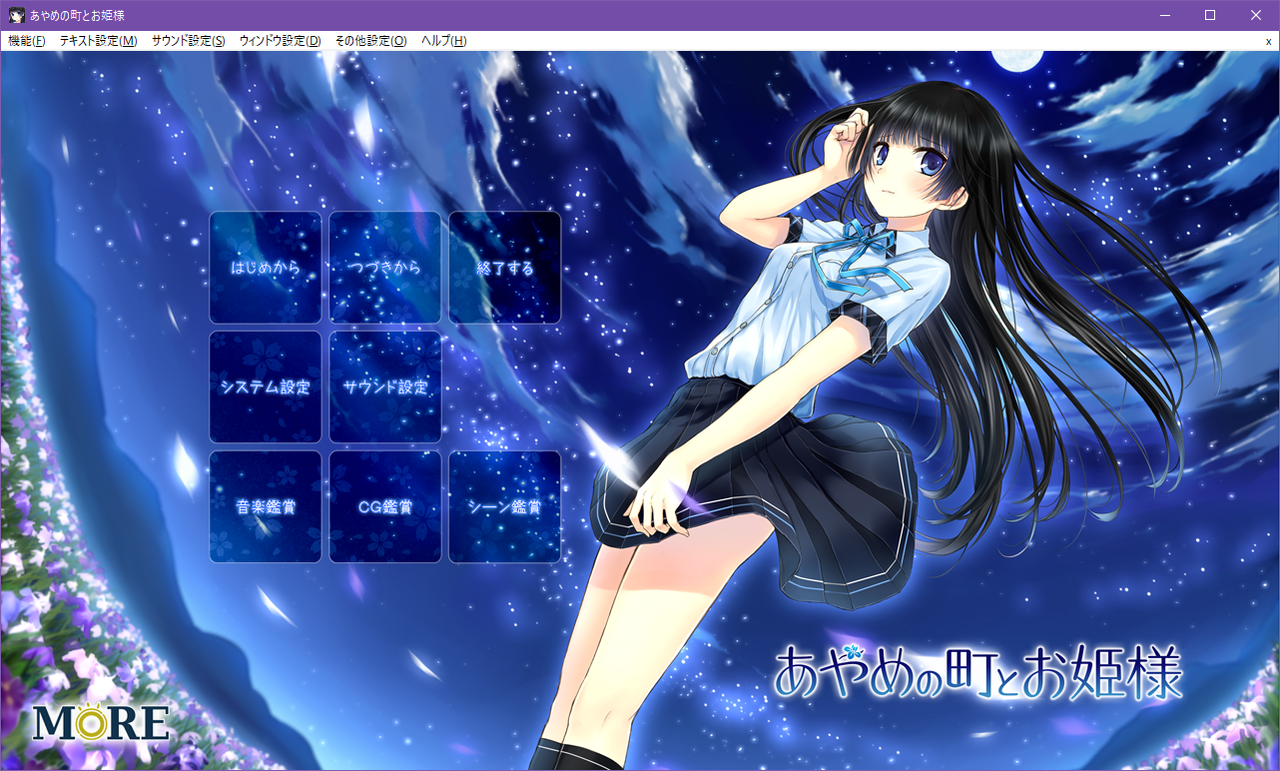The image size is (1280, 771).
Task: Open the その他設定(O) menu
Action: coord(371,41)
